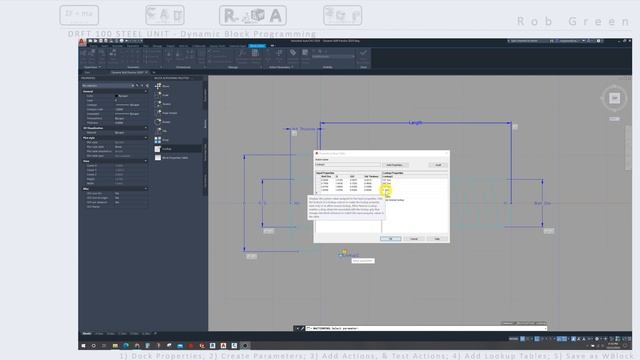The image size is (640, 360).
Task: Click the Action name field in dialog
Action: (347, 164)
